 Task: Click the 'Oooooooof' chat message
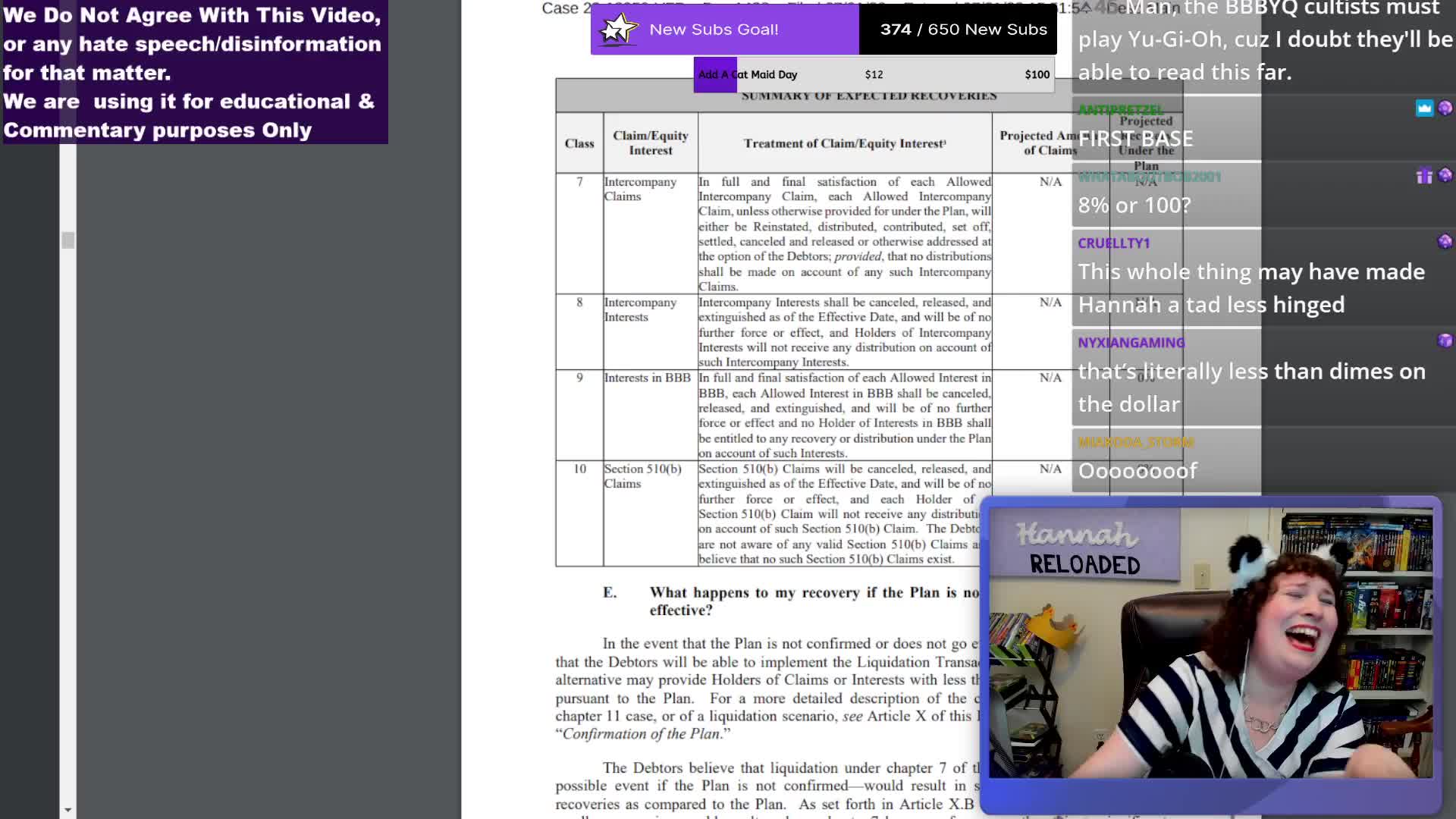pos(1137,471)
